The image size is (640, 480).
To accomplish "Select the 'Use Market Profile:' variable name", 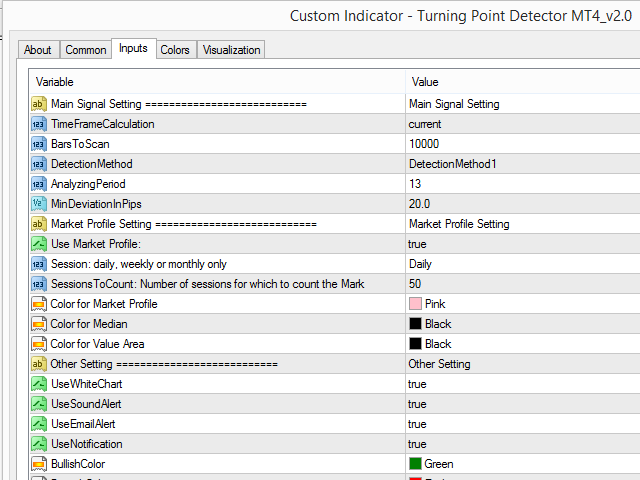I will point(96,244).
